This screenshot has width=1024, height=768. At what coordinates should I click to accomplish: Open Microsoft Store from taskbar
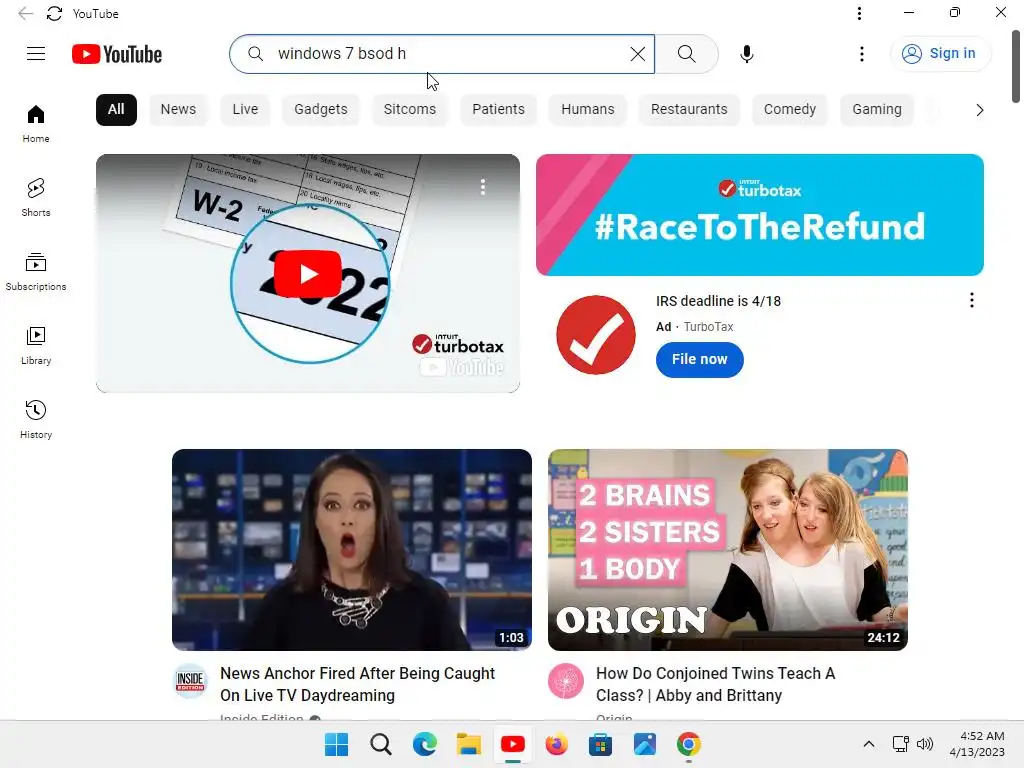tap(600, 744)
